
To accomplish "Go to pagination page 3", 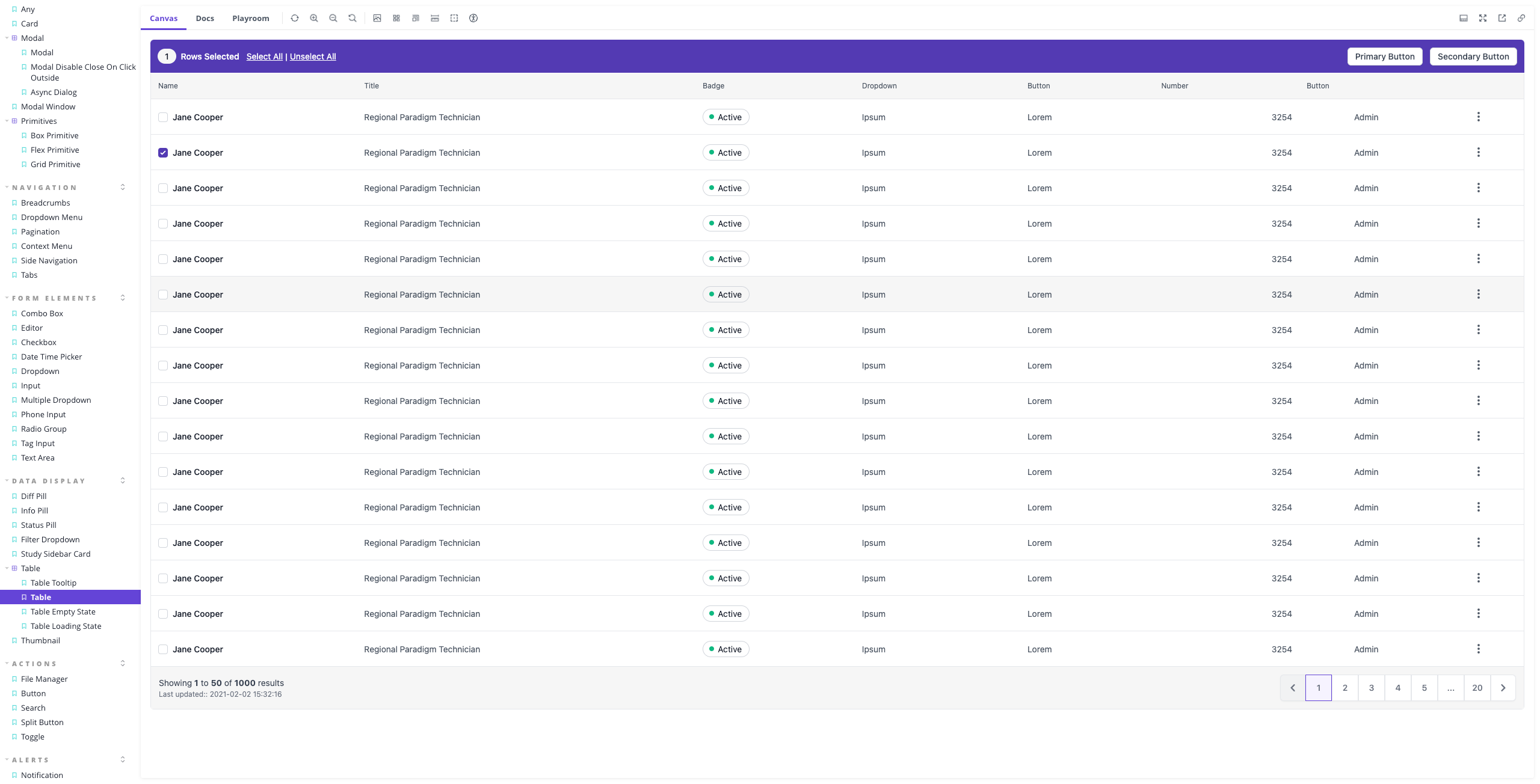I will [x=1371, y=688].
